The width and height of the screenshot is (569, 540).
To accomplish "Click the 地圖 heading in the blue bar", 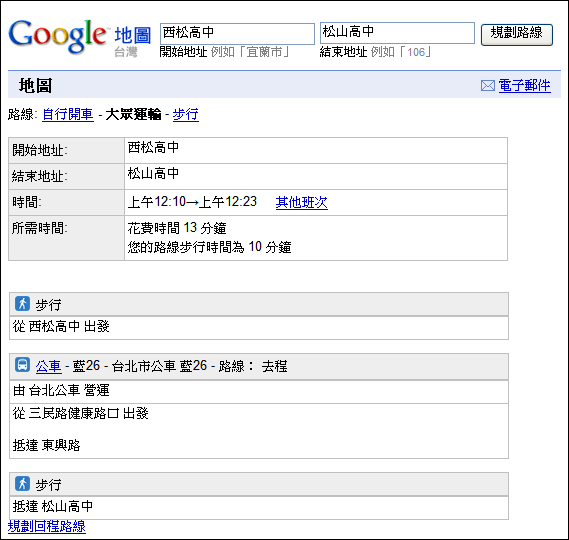I will pyautogui.click(x=36, y=86).
